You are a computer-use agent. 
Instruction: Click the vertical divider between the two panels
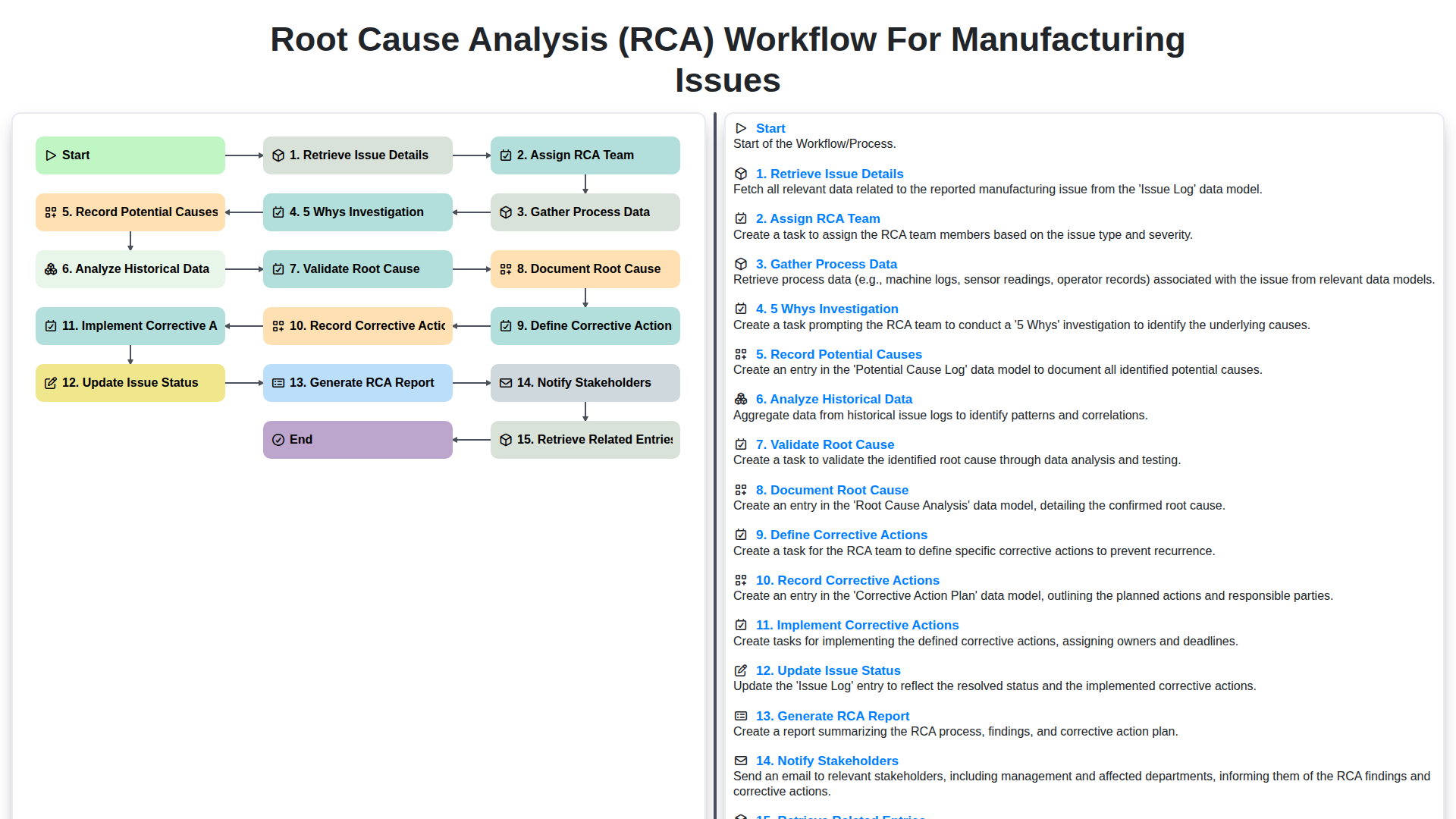[716, 455]
